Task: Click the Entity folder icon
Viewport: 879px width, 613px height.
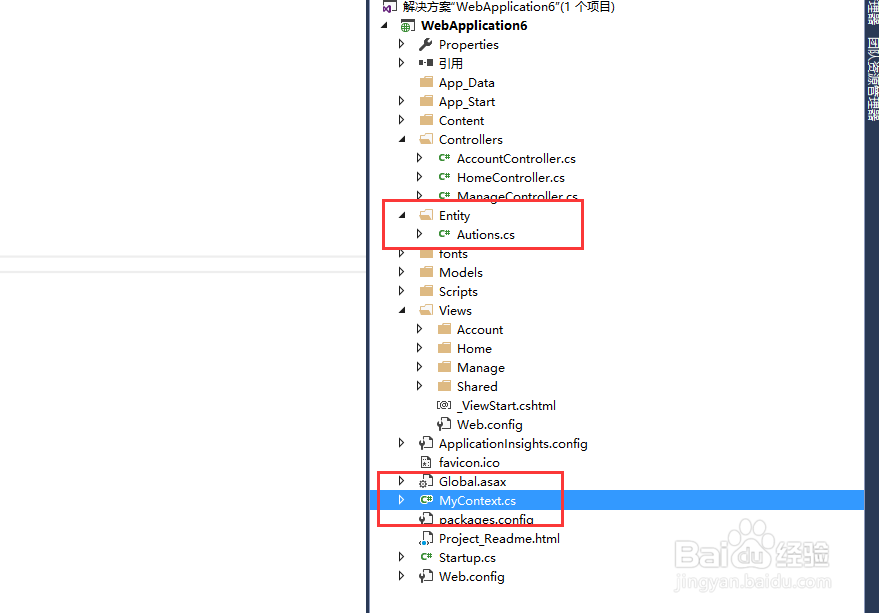Action: [x=426, y=215]
